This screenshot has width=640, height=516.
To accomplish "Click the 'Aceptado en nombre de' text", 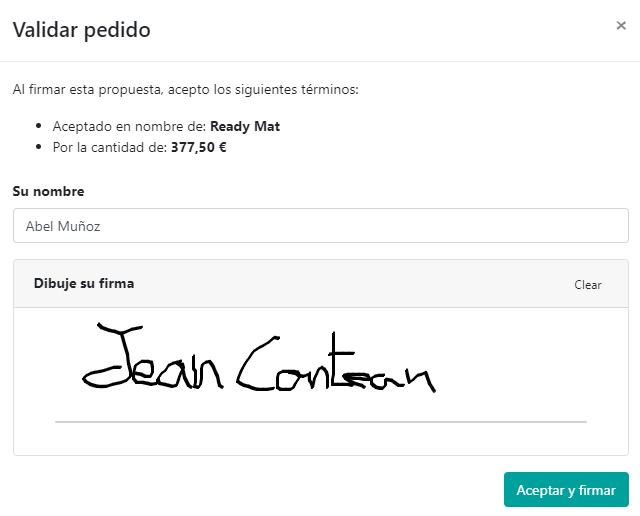I will [x=129, y=127].
